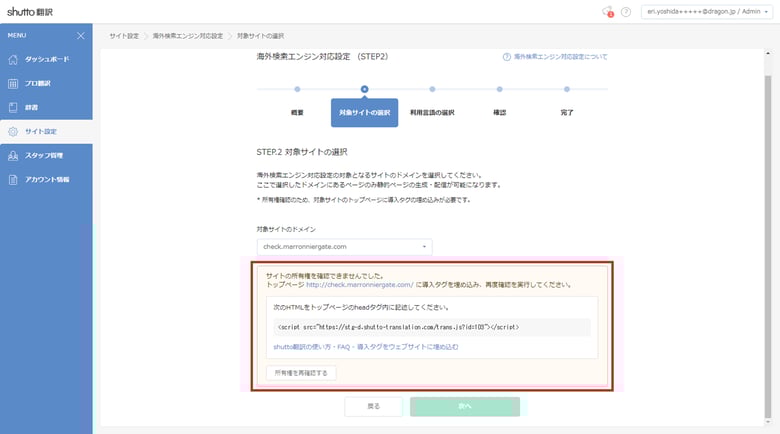Open the http://check.marronniergate.com/ link
This screenshot has height=434, width=780.
pyautogui.click(x=360, y=285)
